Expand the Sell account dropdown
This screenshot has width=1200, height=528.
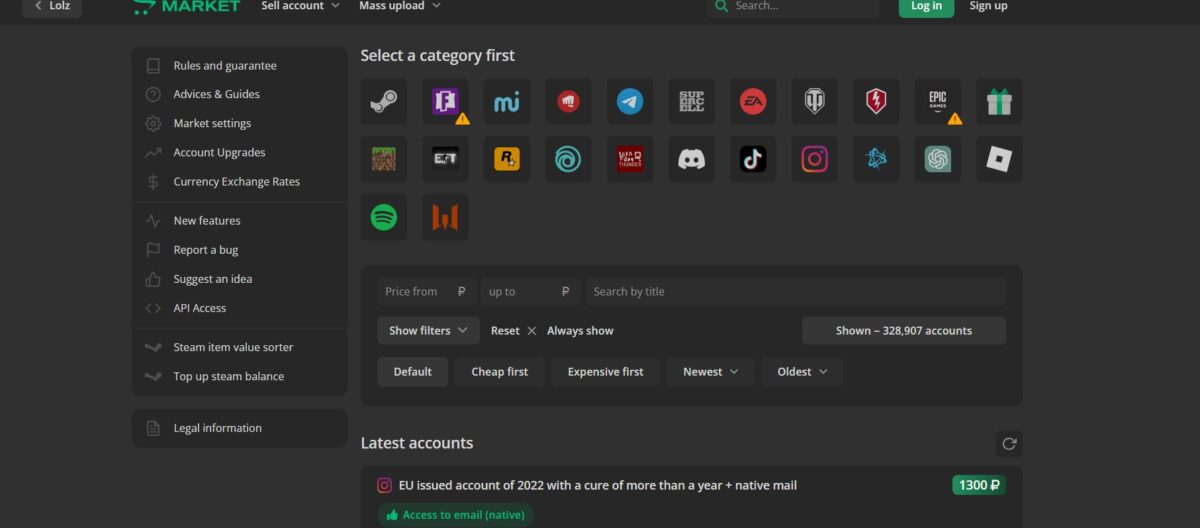pyautogui.click(x=300, y=6)
